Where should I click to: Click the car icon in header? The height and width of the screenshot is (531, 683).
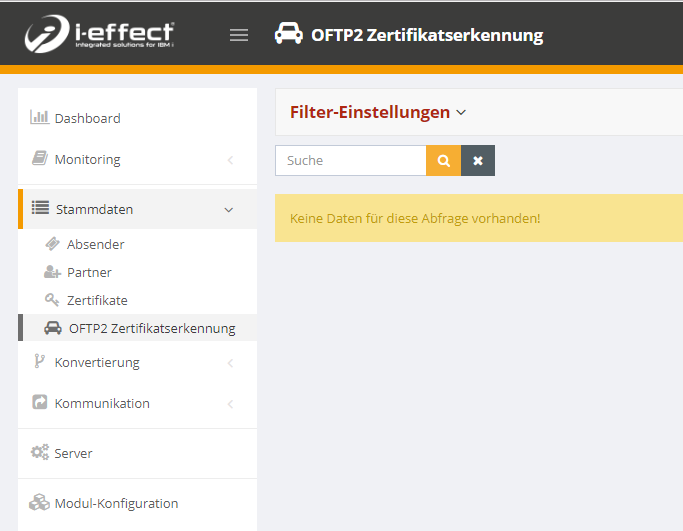coord(288,35)
